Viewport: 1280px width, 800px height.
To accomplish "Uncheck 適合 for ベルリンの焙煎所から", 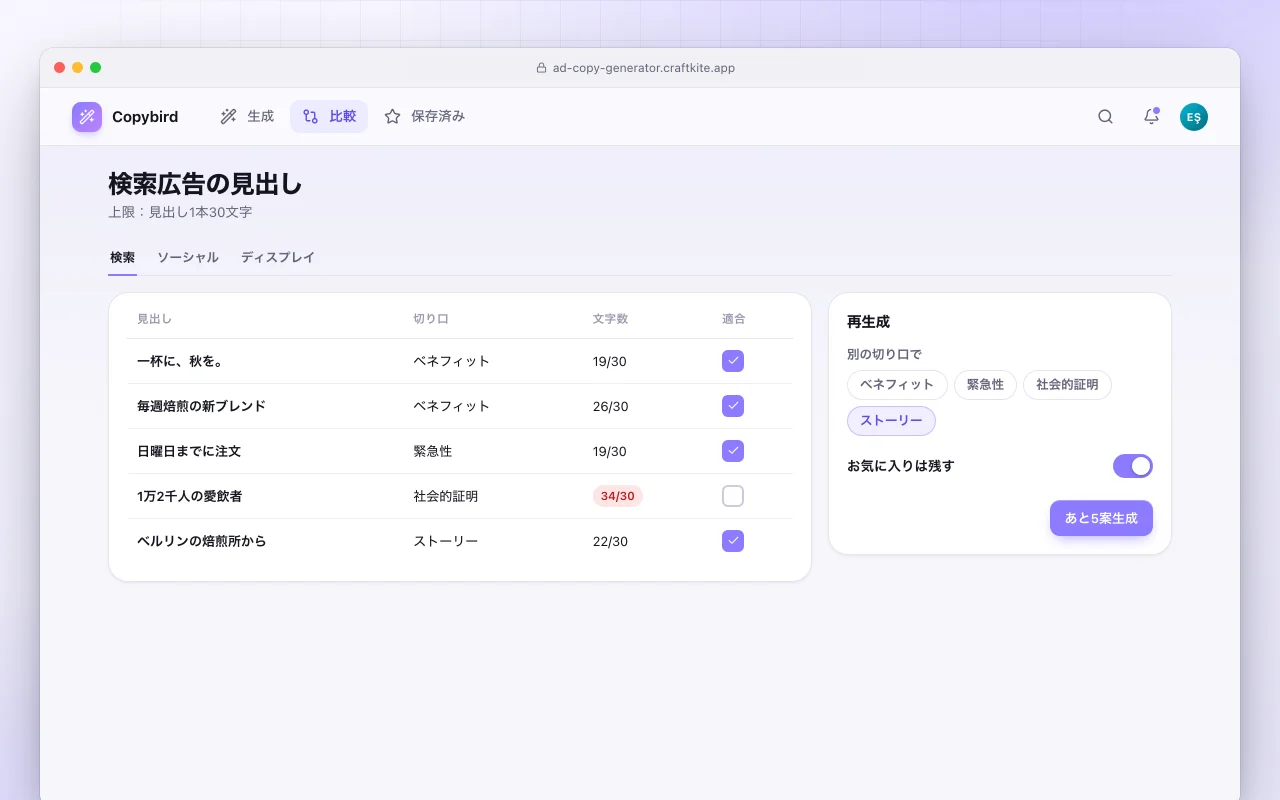I will [733, 541].
